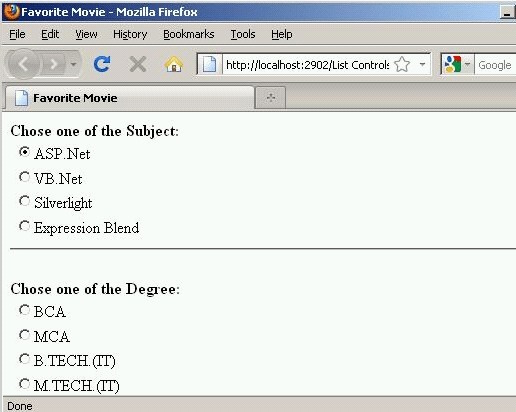
Task: Click the 'Done' status bar text
Action: pos(20,406)
